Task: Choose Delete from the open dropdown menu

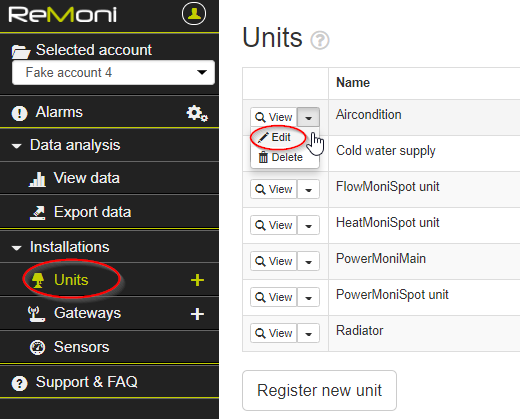Action: pos(281,157)
